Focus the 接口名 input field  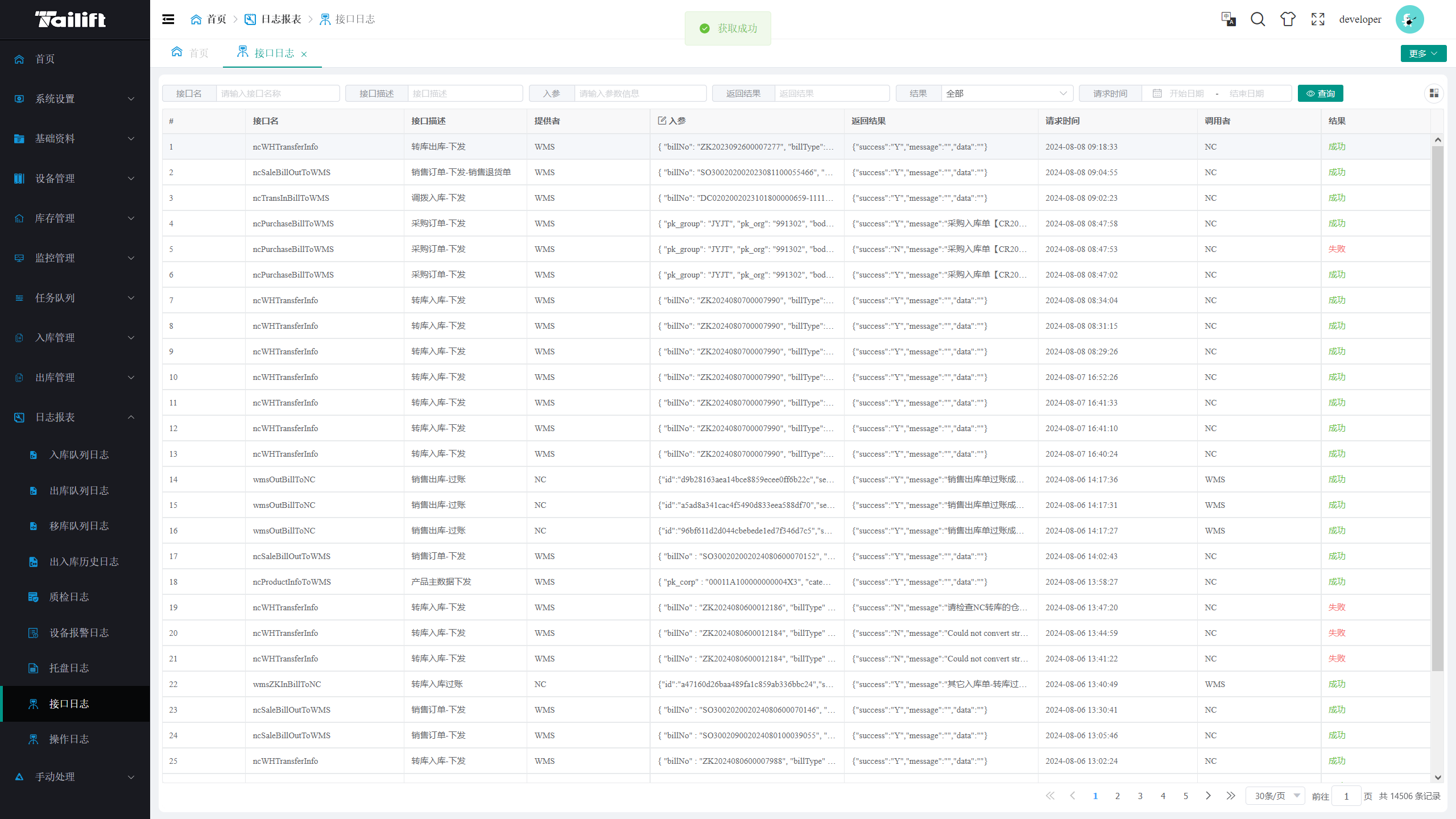tap(278, 93)
